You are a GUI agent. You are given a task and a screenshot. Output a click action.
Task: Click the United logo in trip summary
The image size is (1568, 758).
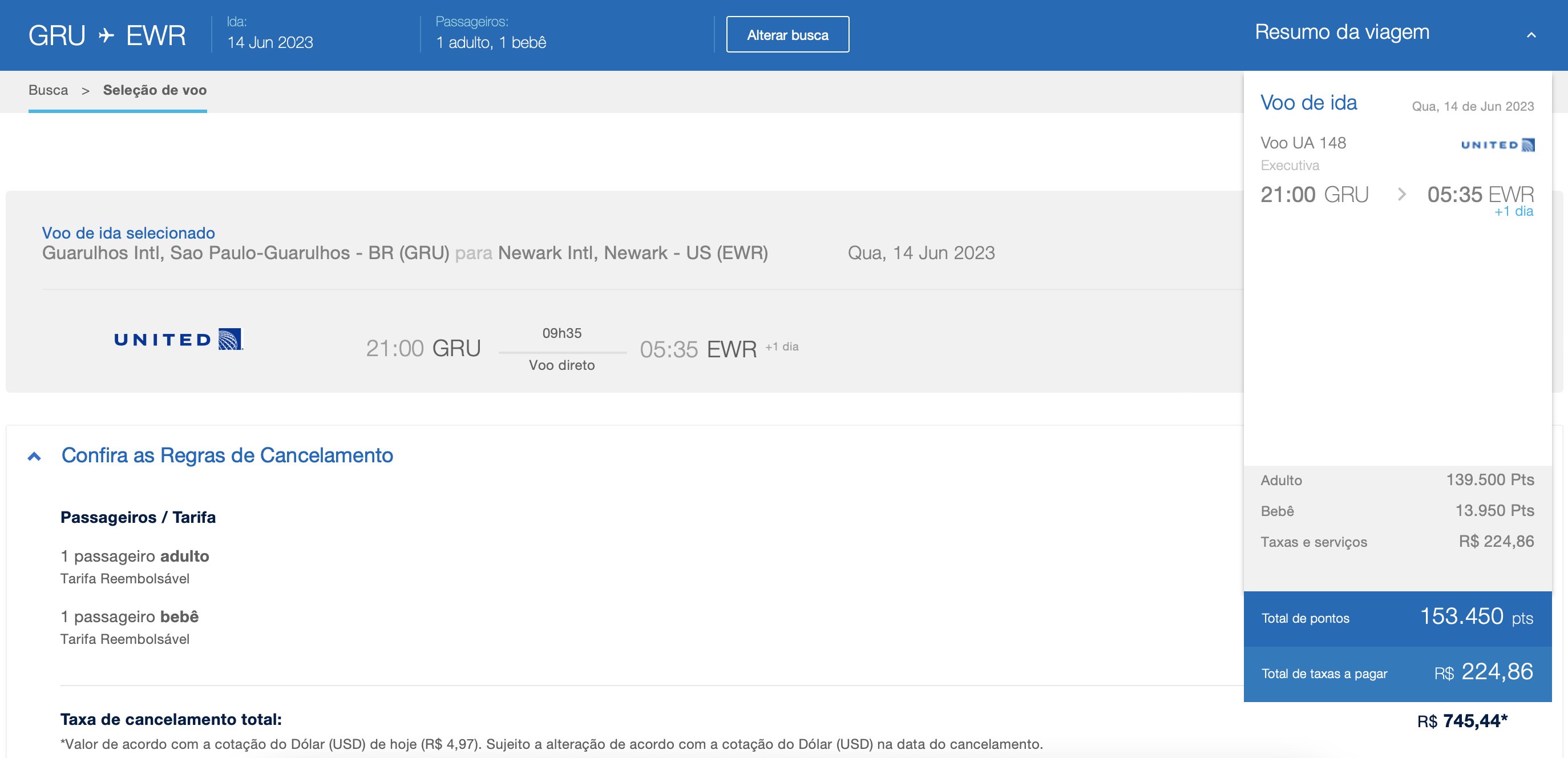[x=1497, y=145]
